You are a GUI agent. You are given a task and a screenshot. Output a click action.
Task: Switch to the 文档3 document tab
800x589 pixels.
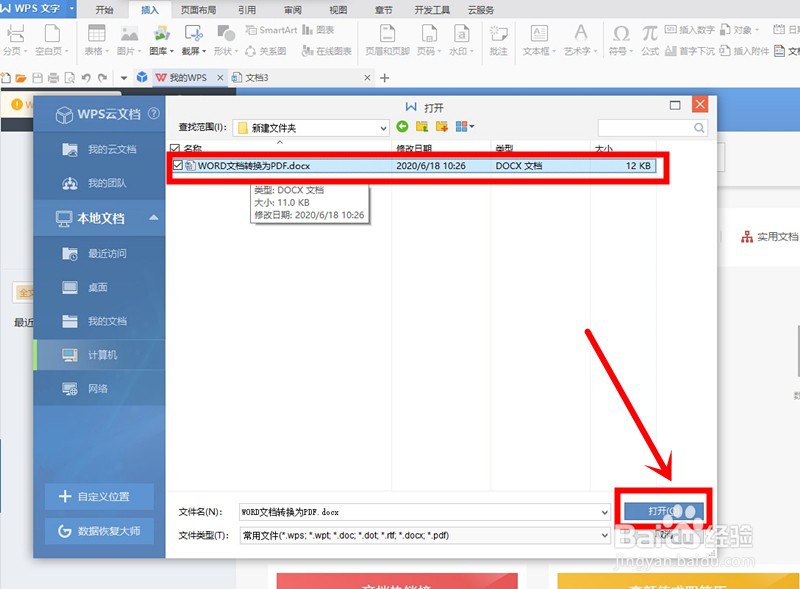(301, 78)
